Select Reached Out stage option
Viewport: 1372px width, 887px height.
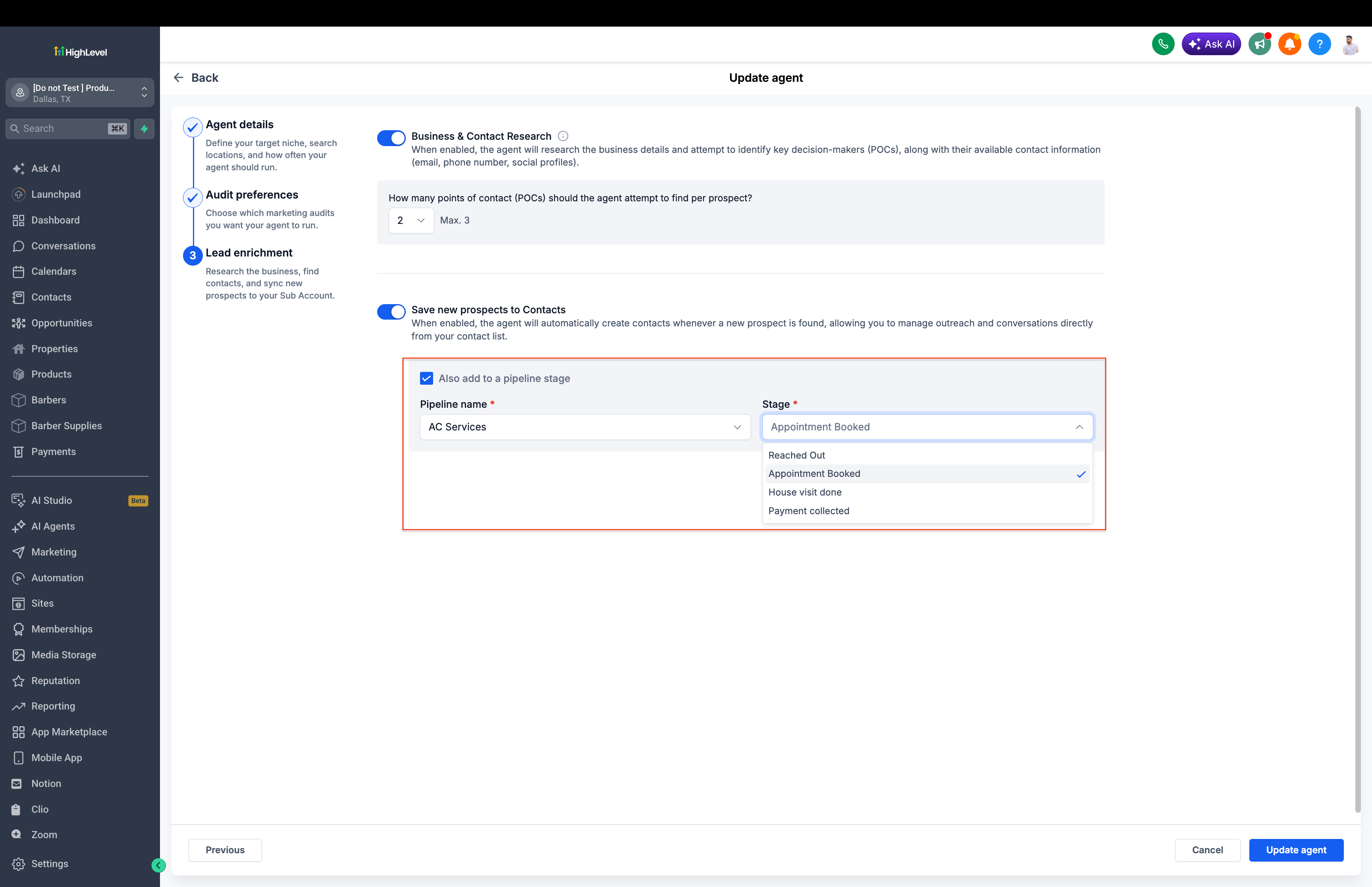point(927,455)
